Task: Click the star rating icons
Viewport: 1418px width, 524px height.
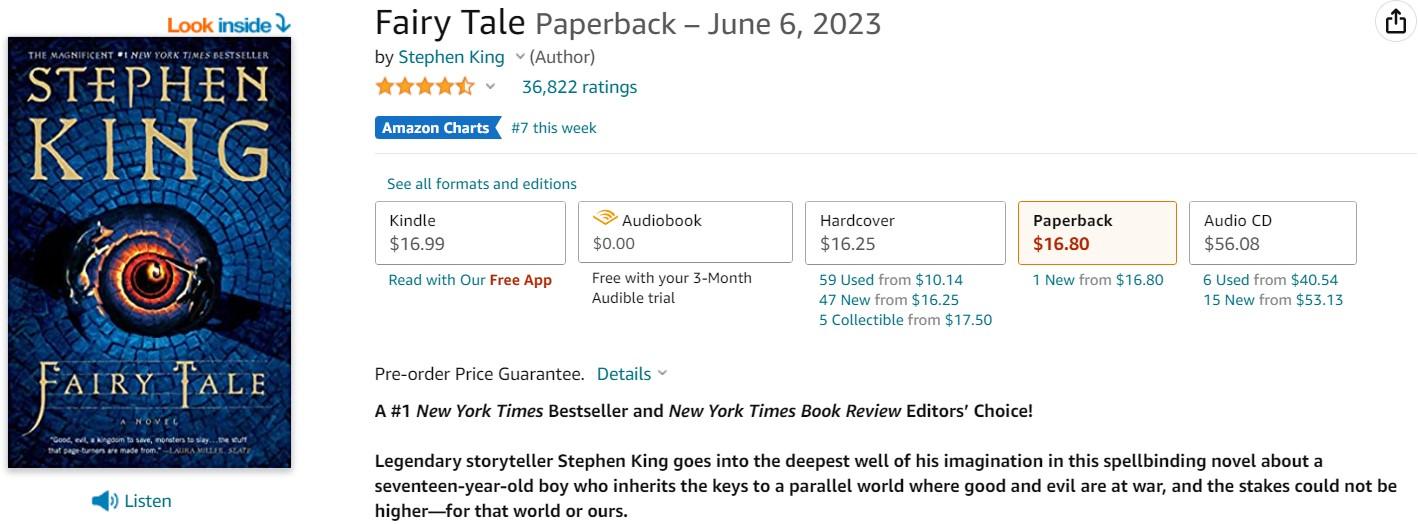Action: [x=425, y=87]
